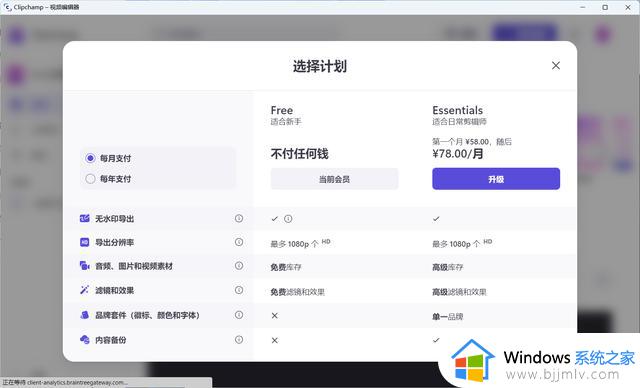Click the 内容备份 feature label
640x388 pixels.
[x=111, y=340]
